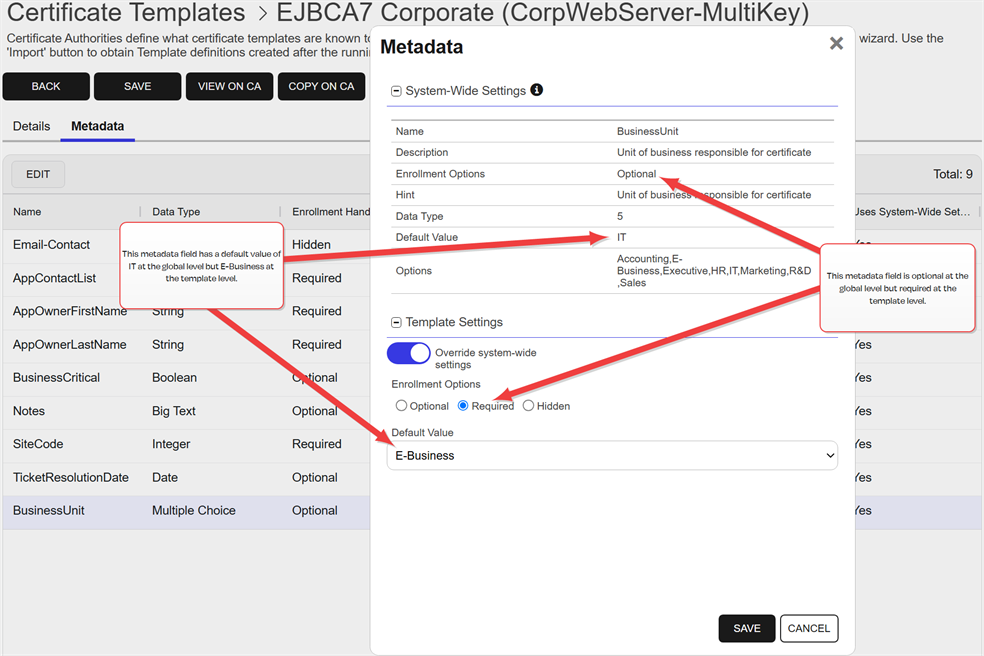Cancel the Metadata dialog
Screen dimensions: 984x656
pos(808,628)
